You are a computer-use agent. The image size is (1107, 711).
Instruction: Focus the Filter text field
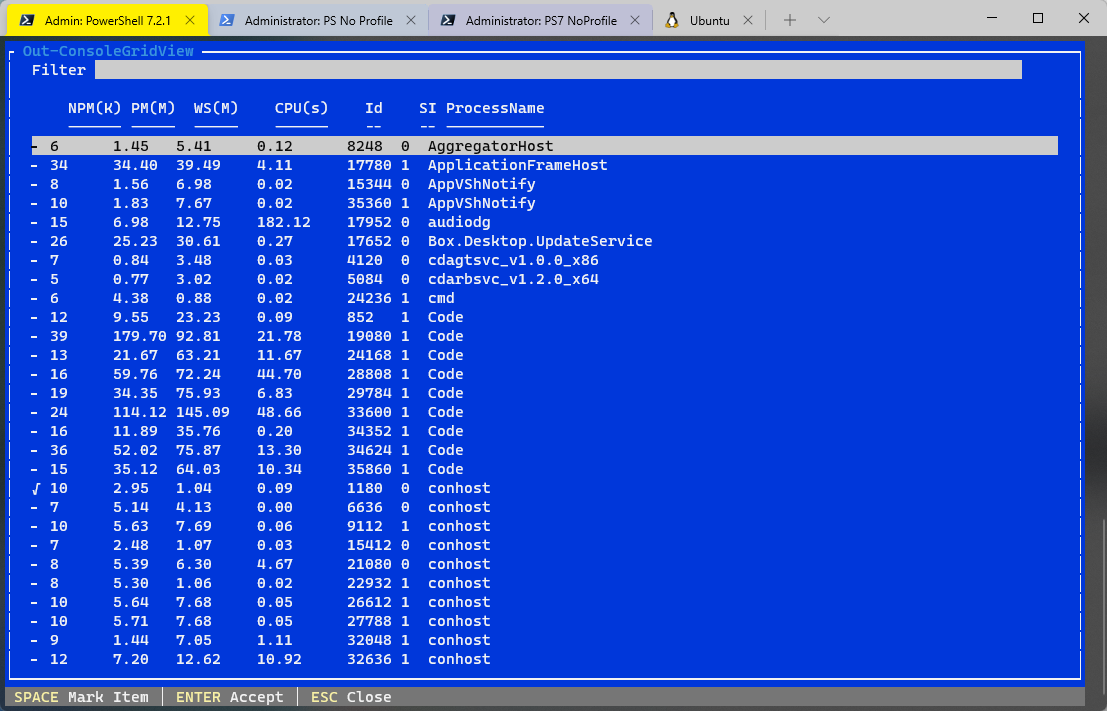pos(557,70)
